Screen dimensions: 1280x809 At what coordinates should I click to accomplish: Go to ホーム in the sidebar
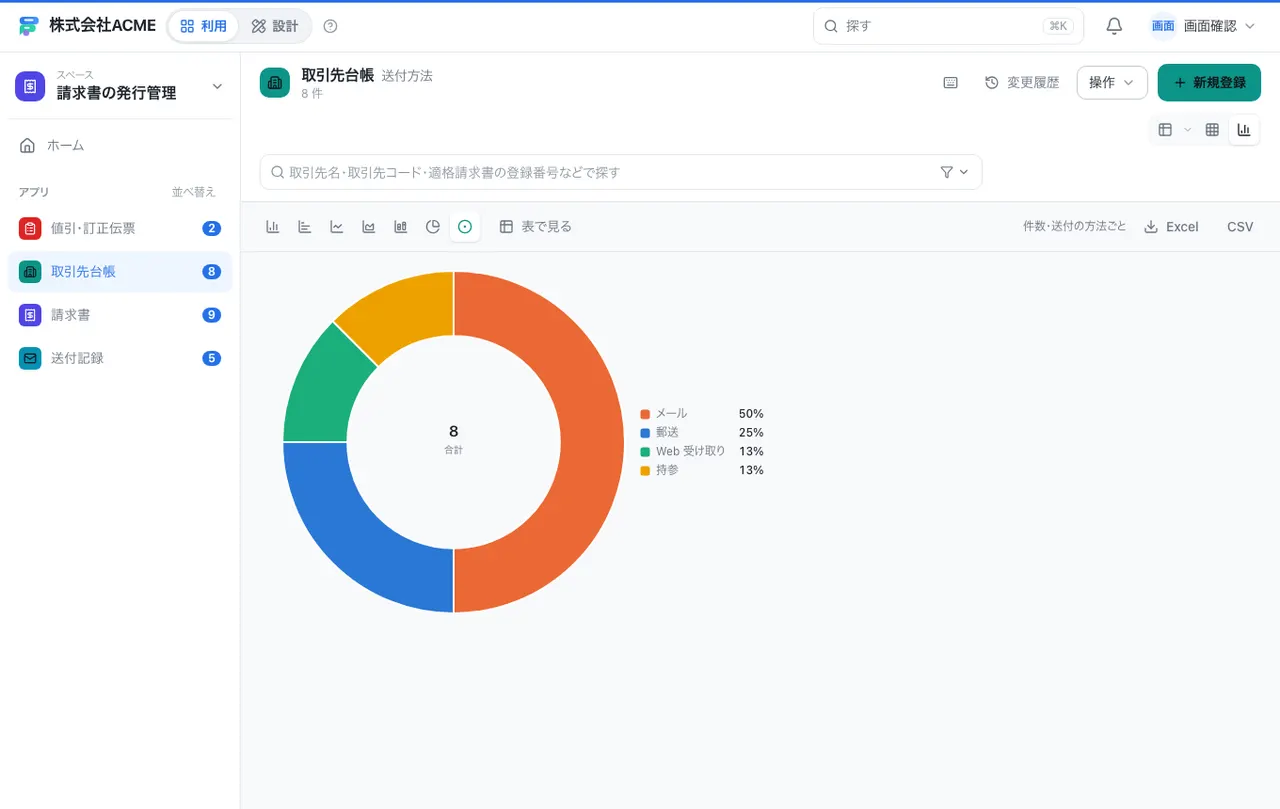120,146
